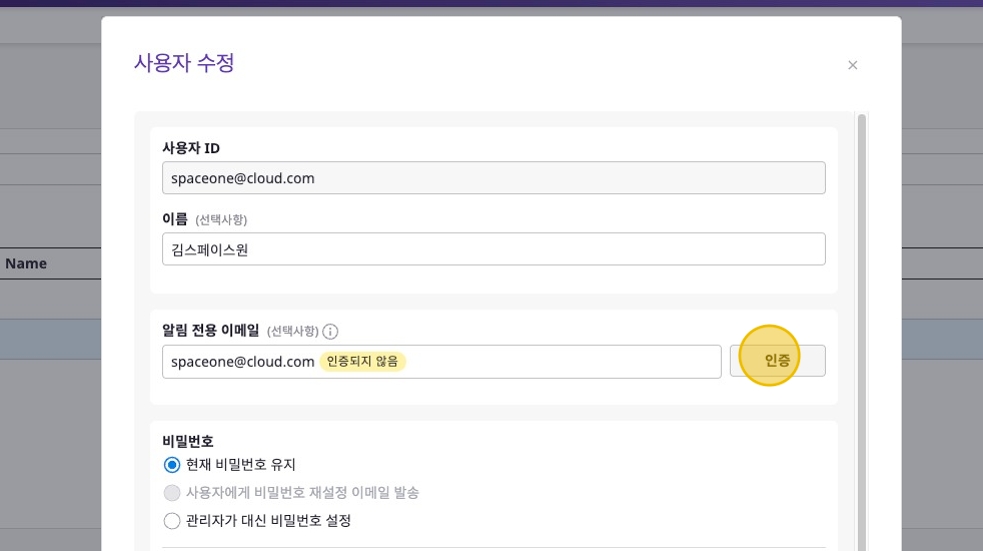The height and width of the screenshot is (551, 983).
Task: Click the 사용자 수정 dialog title
Action: (x=184, y=63)
